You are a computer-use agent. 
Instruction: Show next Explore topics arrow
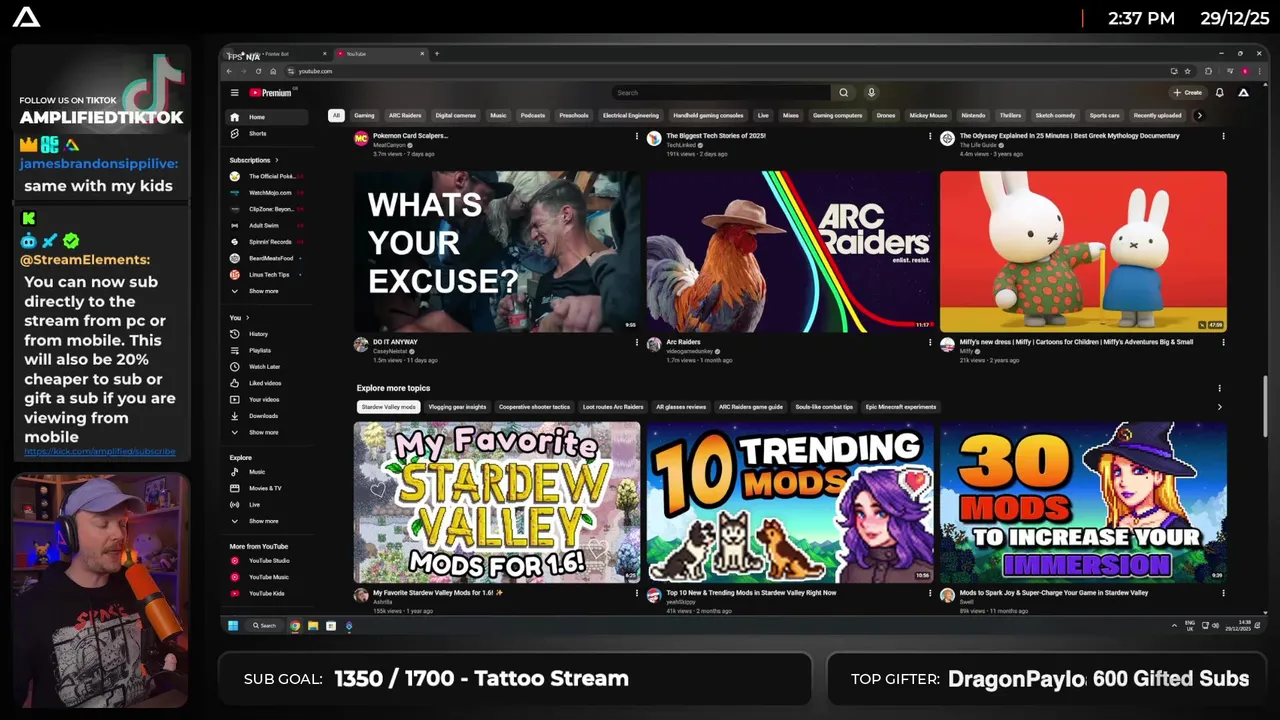(1219, 407)
